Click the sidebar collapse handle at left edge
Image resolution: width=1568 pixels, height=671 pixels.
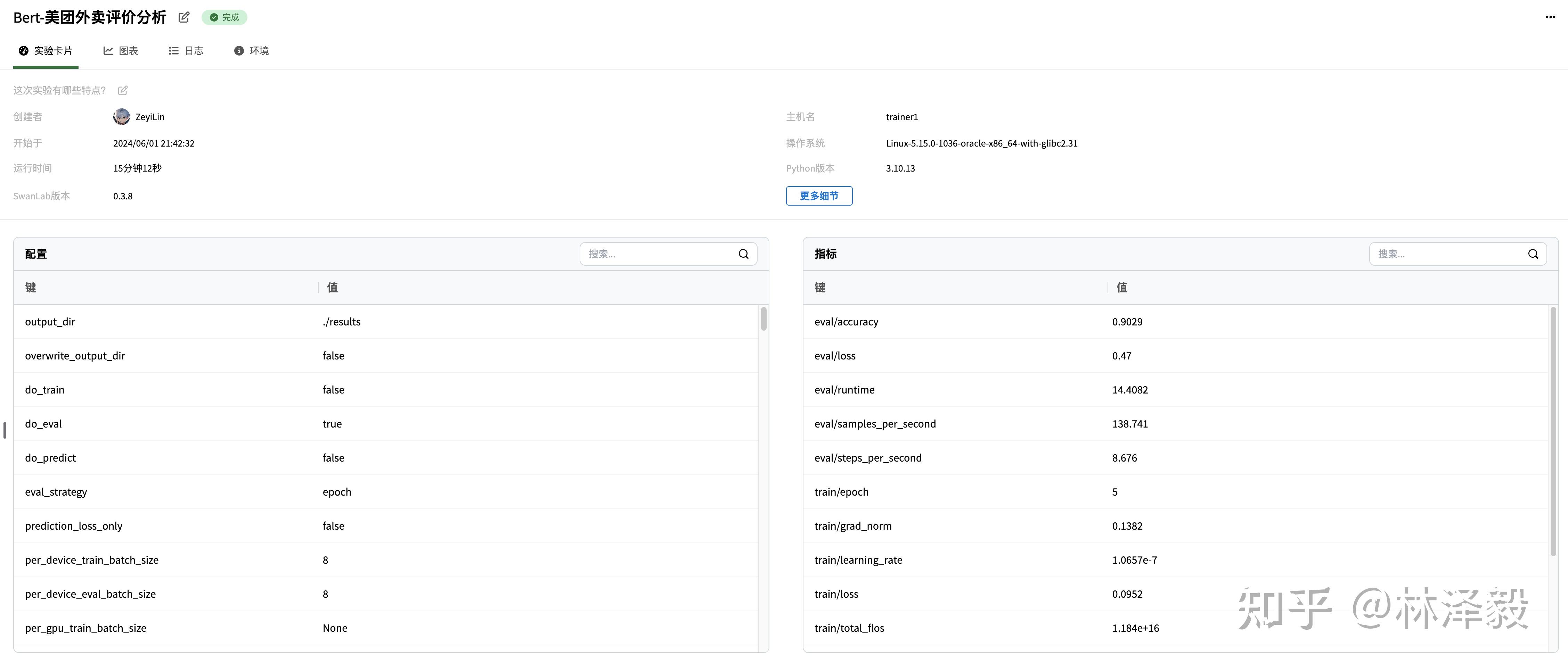click(5, 430)
